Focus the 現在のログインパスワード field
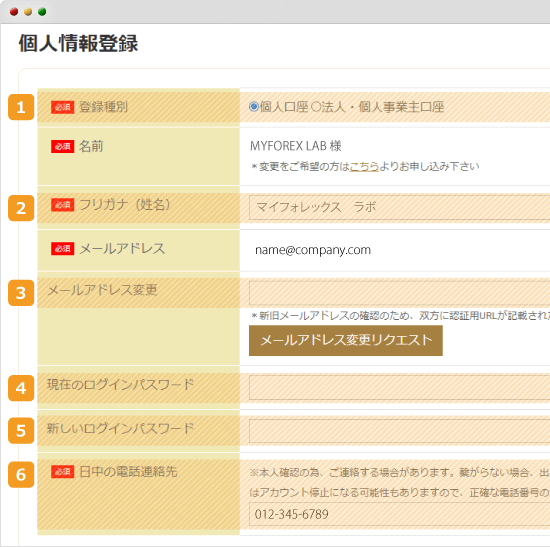The height and width of the screenshot is (547, 550). [399, 387]
